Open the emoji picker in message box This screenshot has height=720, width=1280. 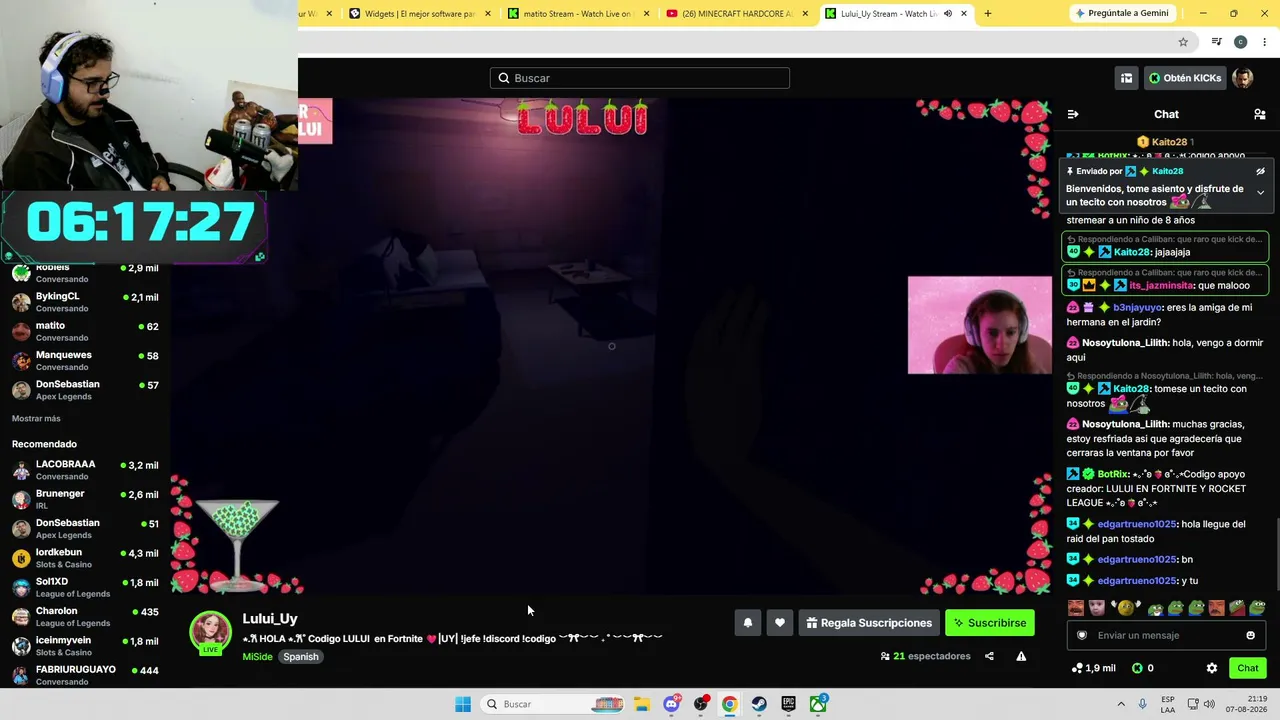[1250, 635]
